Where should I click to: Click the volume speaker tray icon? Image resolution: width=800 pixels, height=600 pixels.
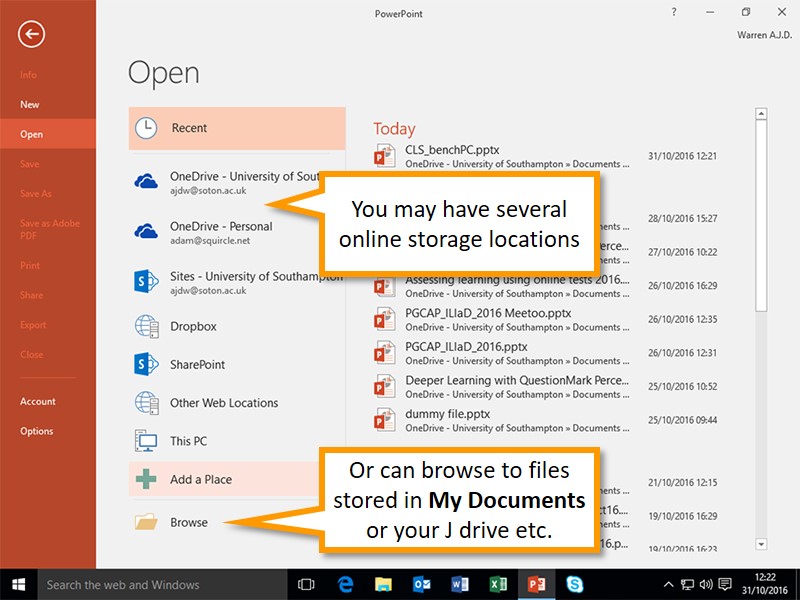(x=706, y=585)
